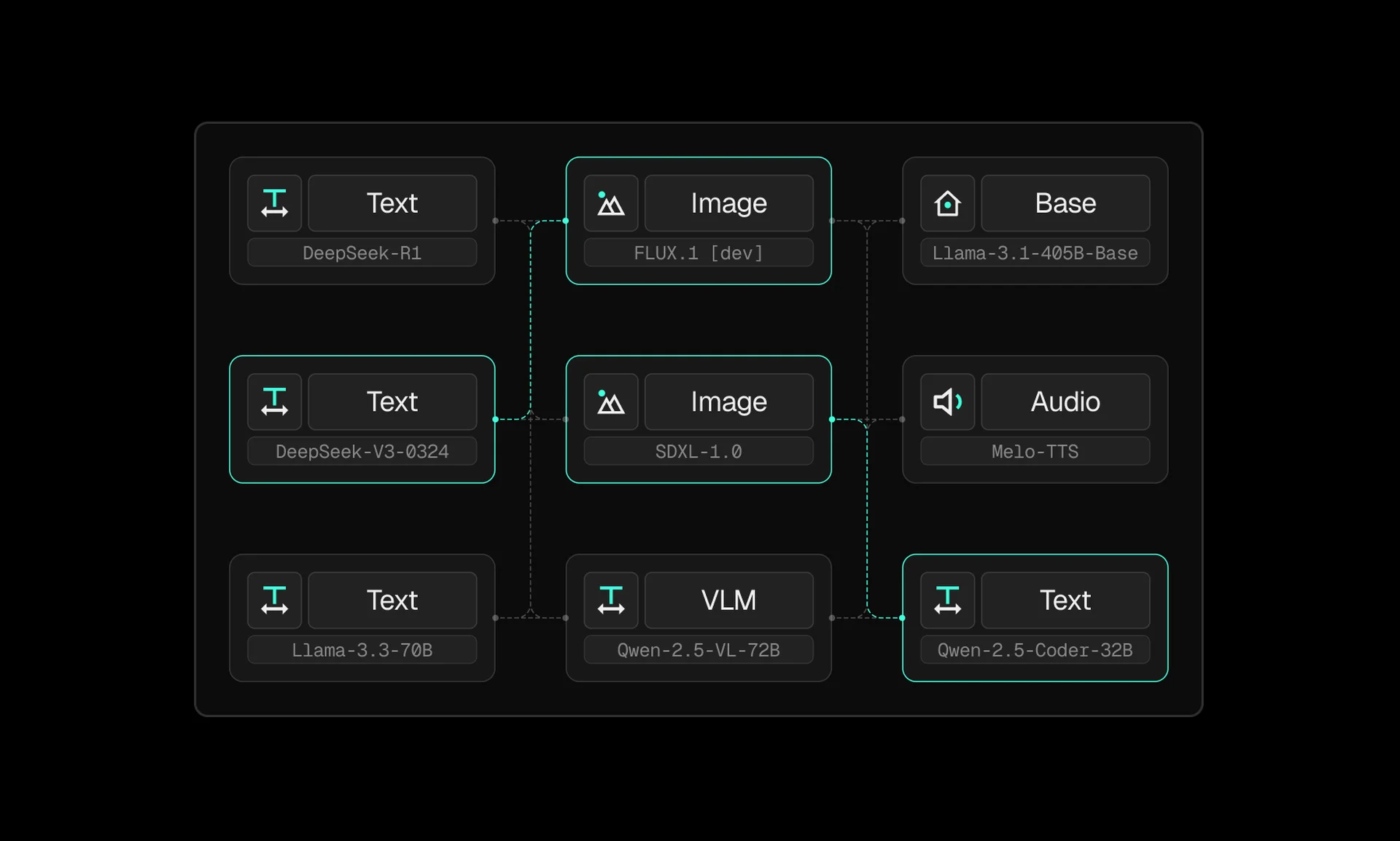1400x841 pixels.
Task: Select the DeepSeek-R1 model label
Action: [x=362, y=253]
